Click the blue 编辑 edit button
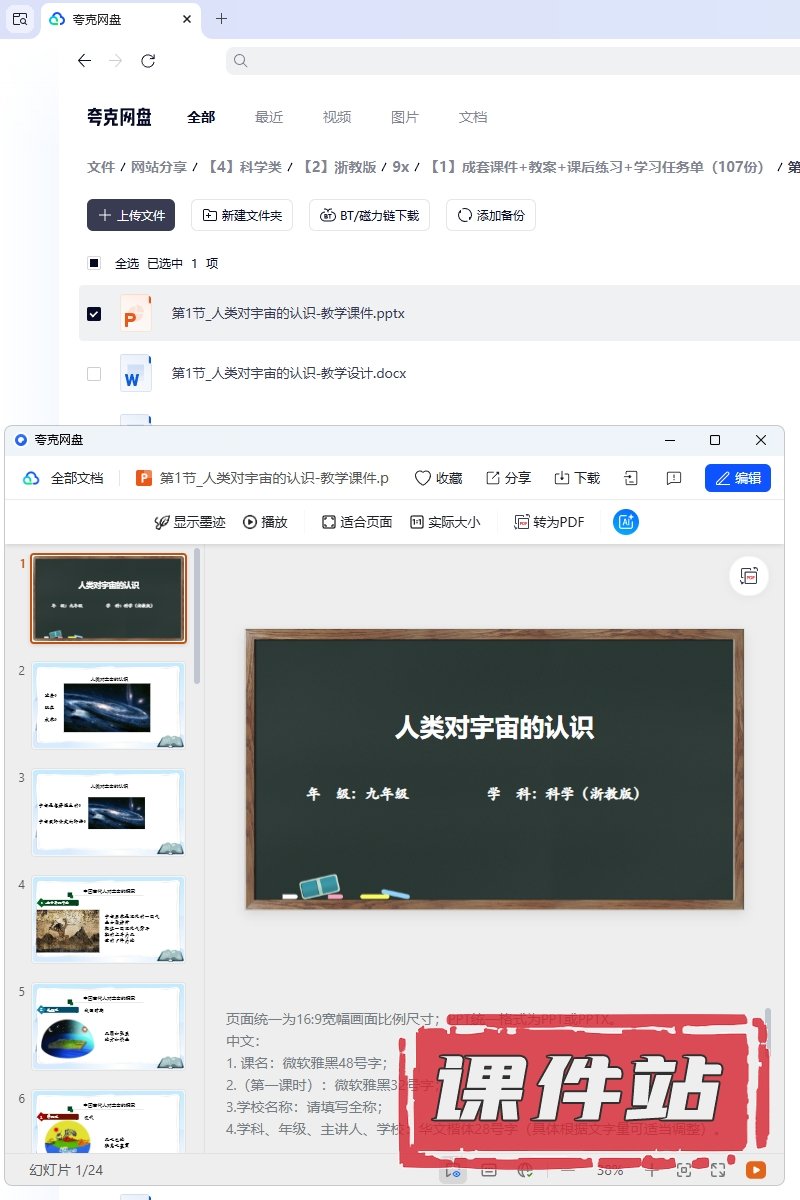Image resolution: width=800 pixels, height=1200 pixels. [x=737, y=478]
